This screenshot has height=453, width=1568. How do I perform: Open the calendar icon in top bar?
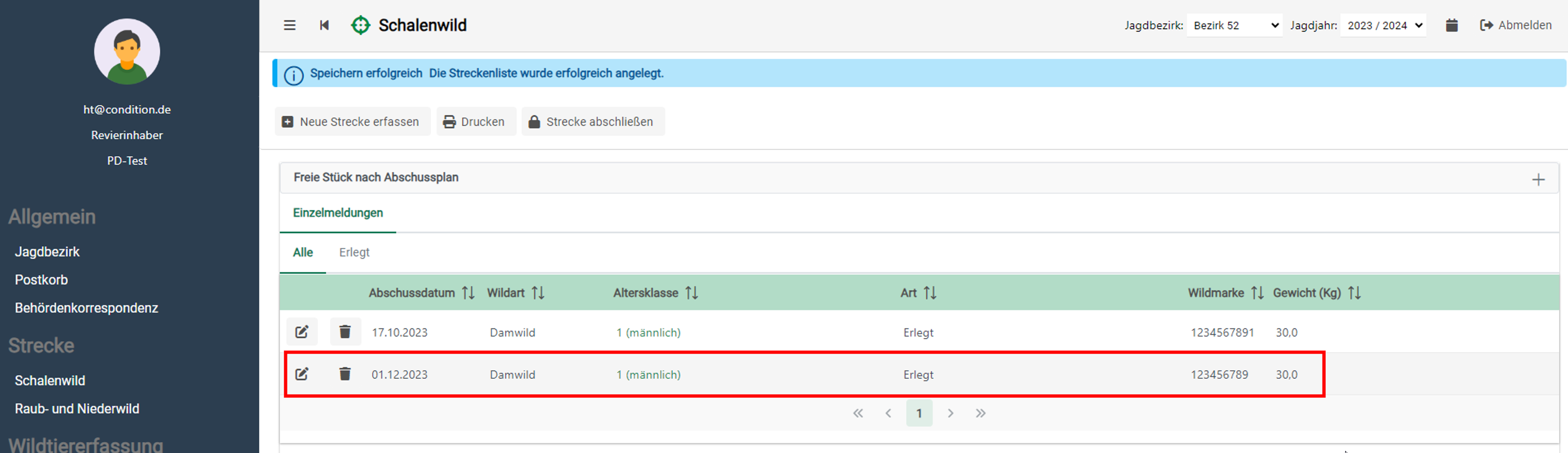pyautogui.click(x=1451, y=25)
